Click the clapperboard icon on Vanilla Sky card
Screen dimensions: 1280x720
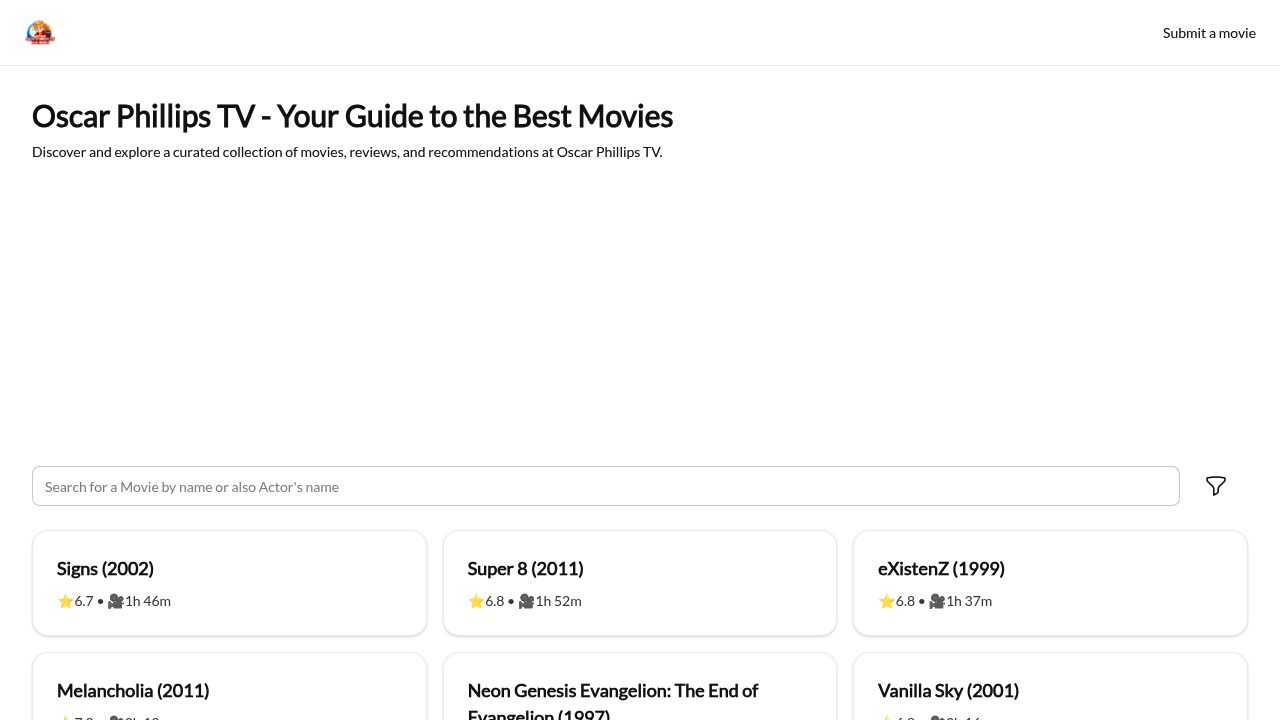(935, 718)
